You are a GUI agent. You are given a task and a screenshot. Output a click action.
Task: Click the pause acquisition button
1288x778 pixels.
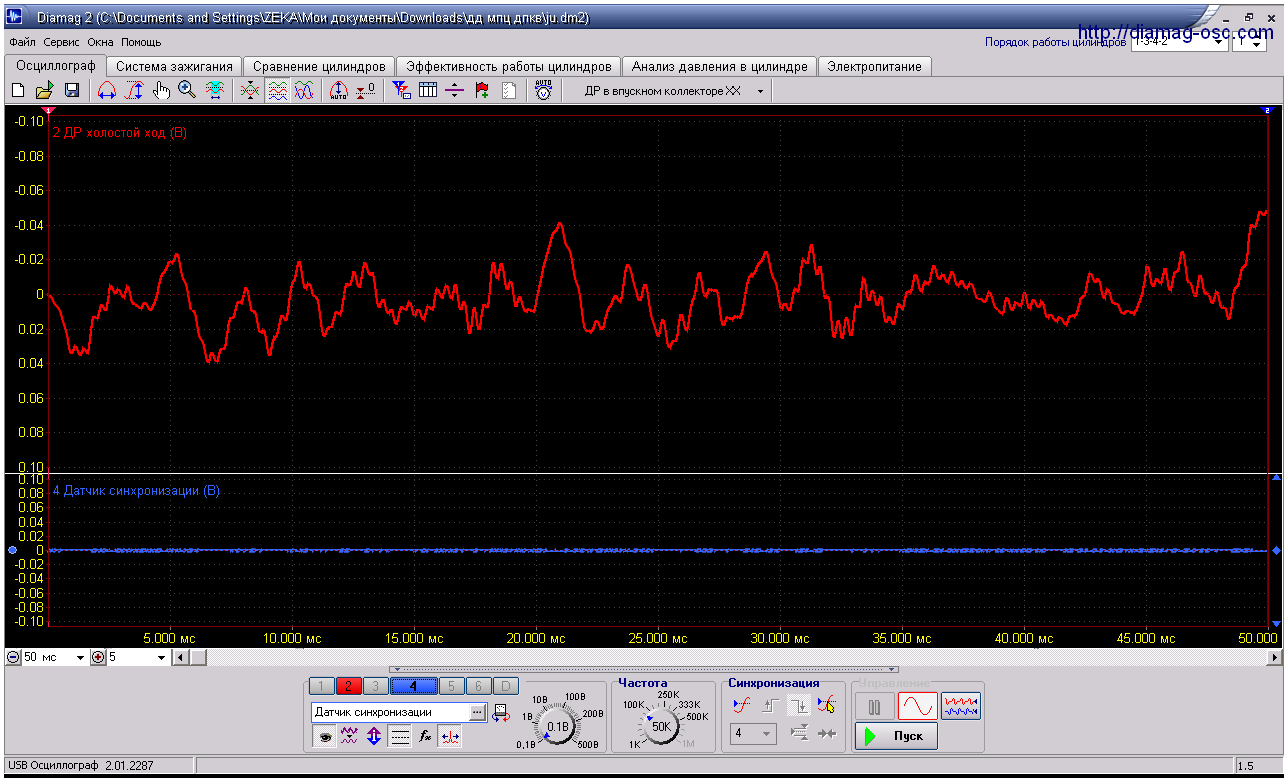tap(875, 706)
